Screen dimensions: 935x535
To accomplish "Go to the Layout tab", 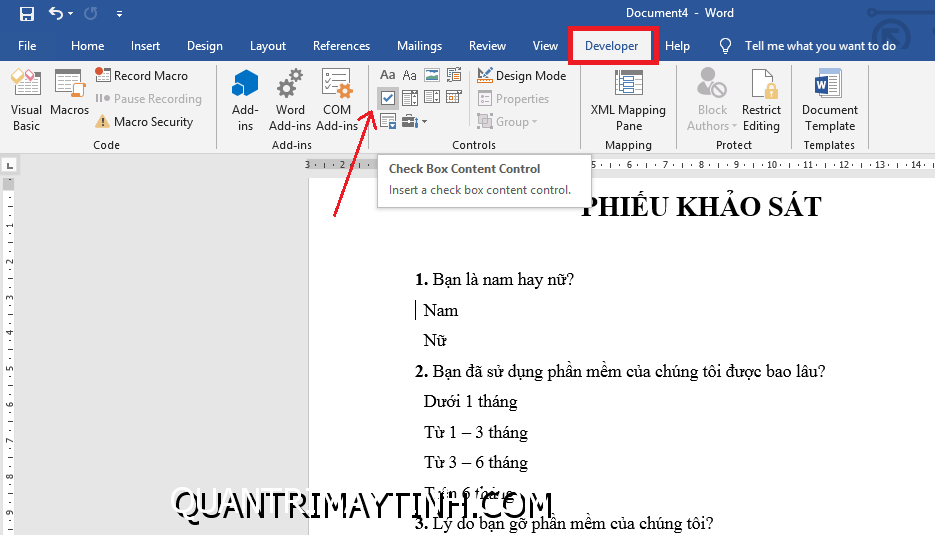I will (x=268, y=46).
